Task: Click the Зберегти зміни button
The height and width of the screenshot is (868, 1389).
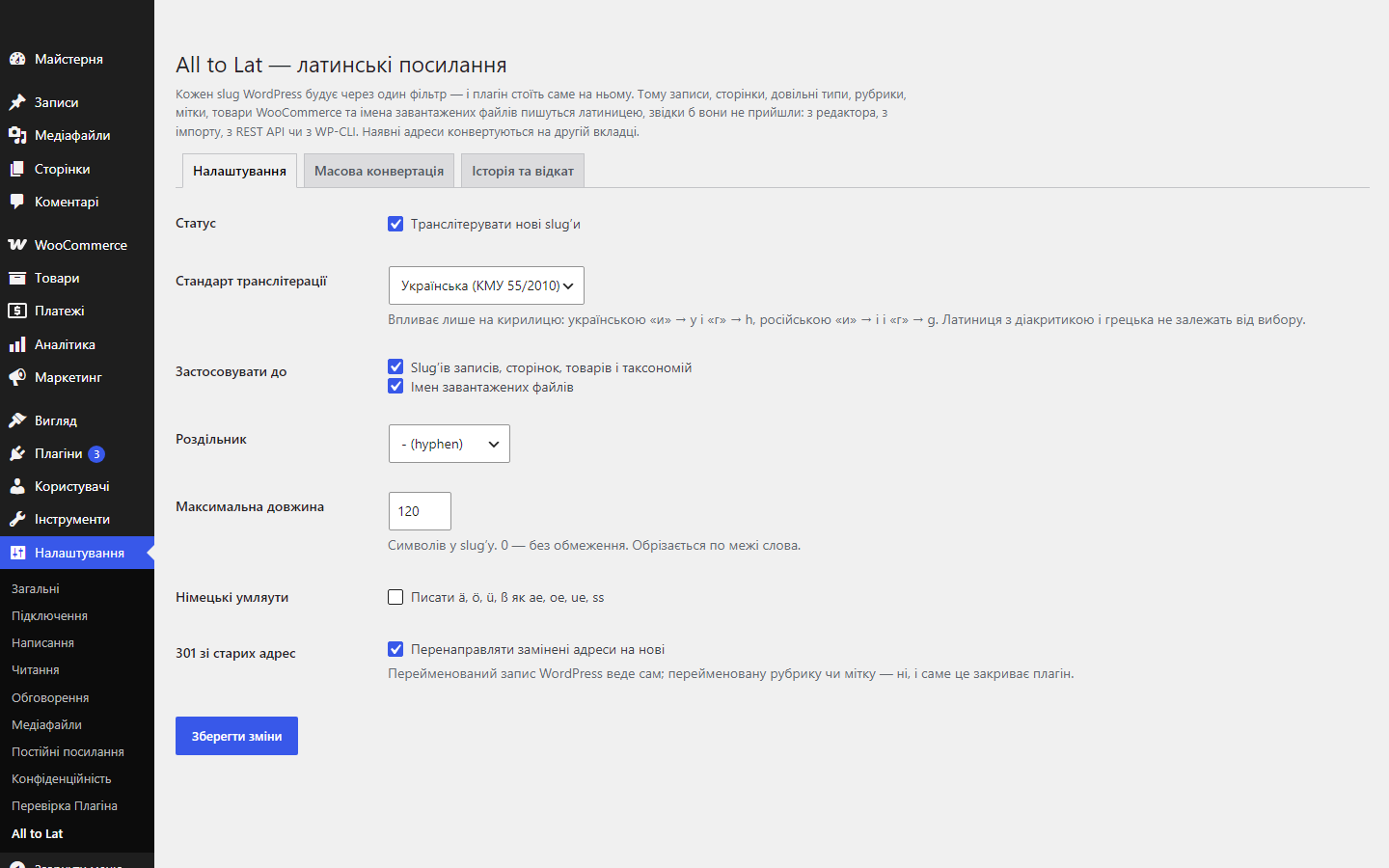Action: tap(236, 736)
